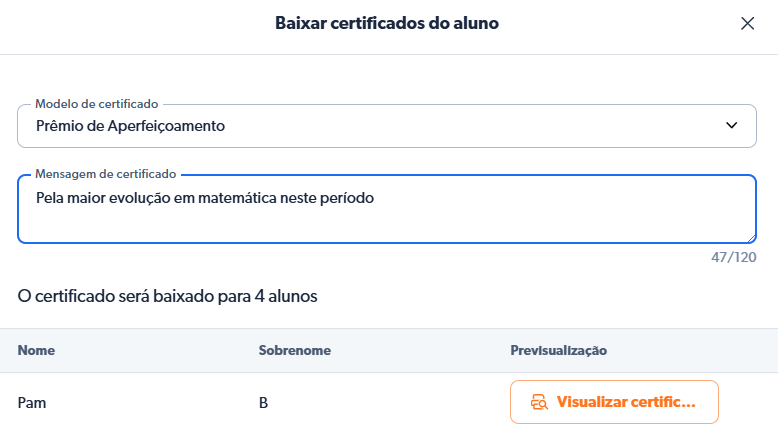Viewport: 778px width, 430px height.
Task: Click the dialog title Baixar certificados do aluno
Action: point(387,24)
